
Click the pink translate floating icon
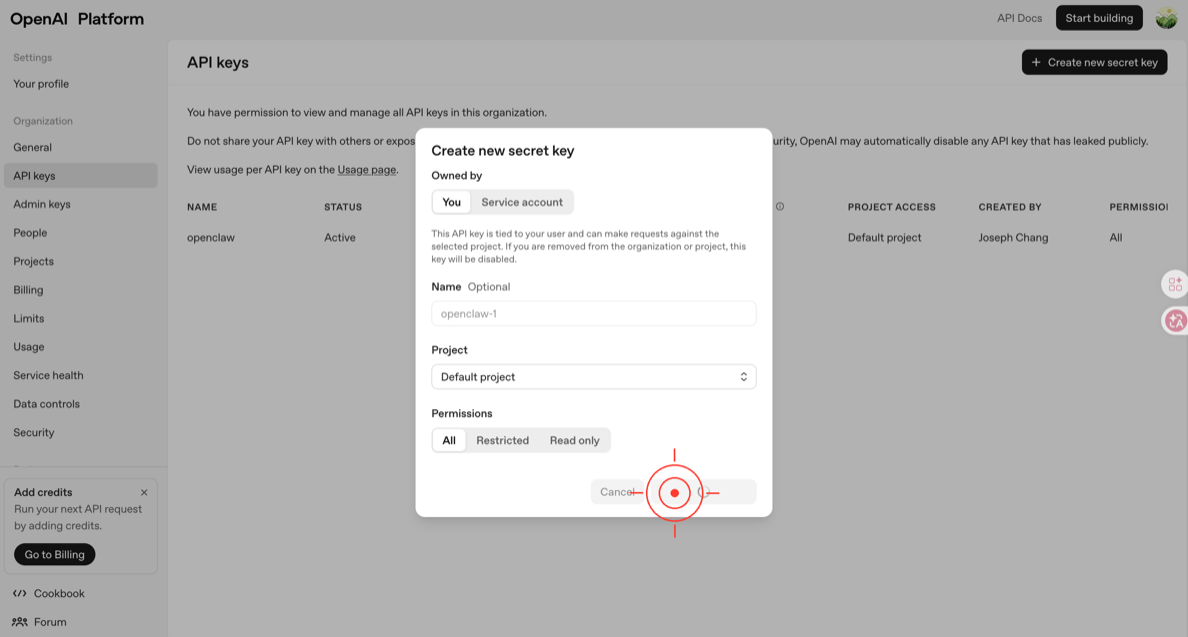(1175, 321)
